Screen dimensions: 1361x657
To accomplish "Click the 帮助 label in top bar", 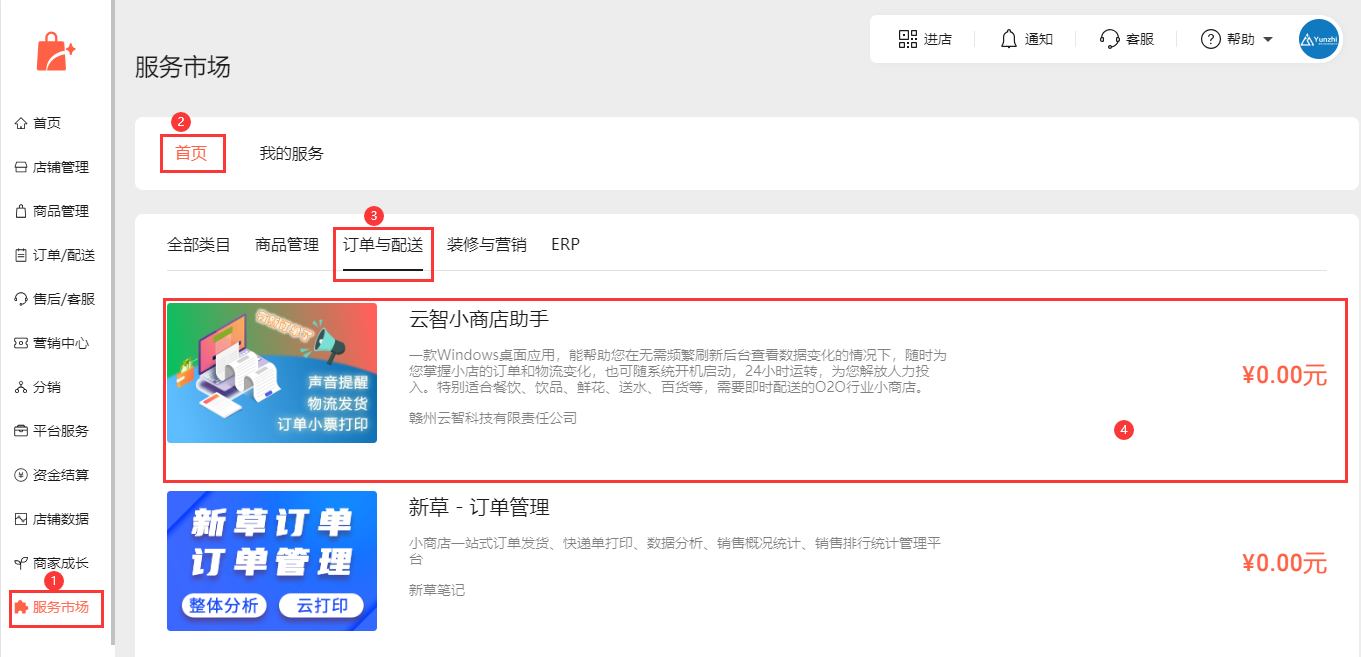I will tap(1240, 39).
